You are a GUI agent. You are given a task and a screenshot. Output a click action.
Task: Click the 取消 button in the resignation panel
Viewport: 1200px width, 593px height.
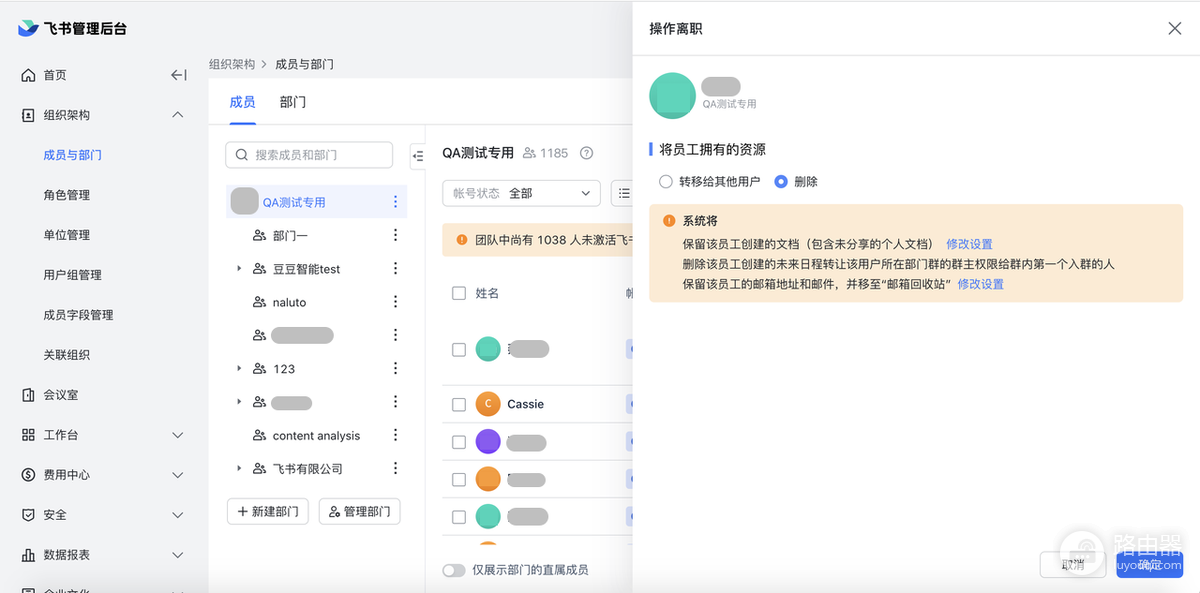(1073, 565)
